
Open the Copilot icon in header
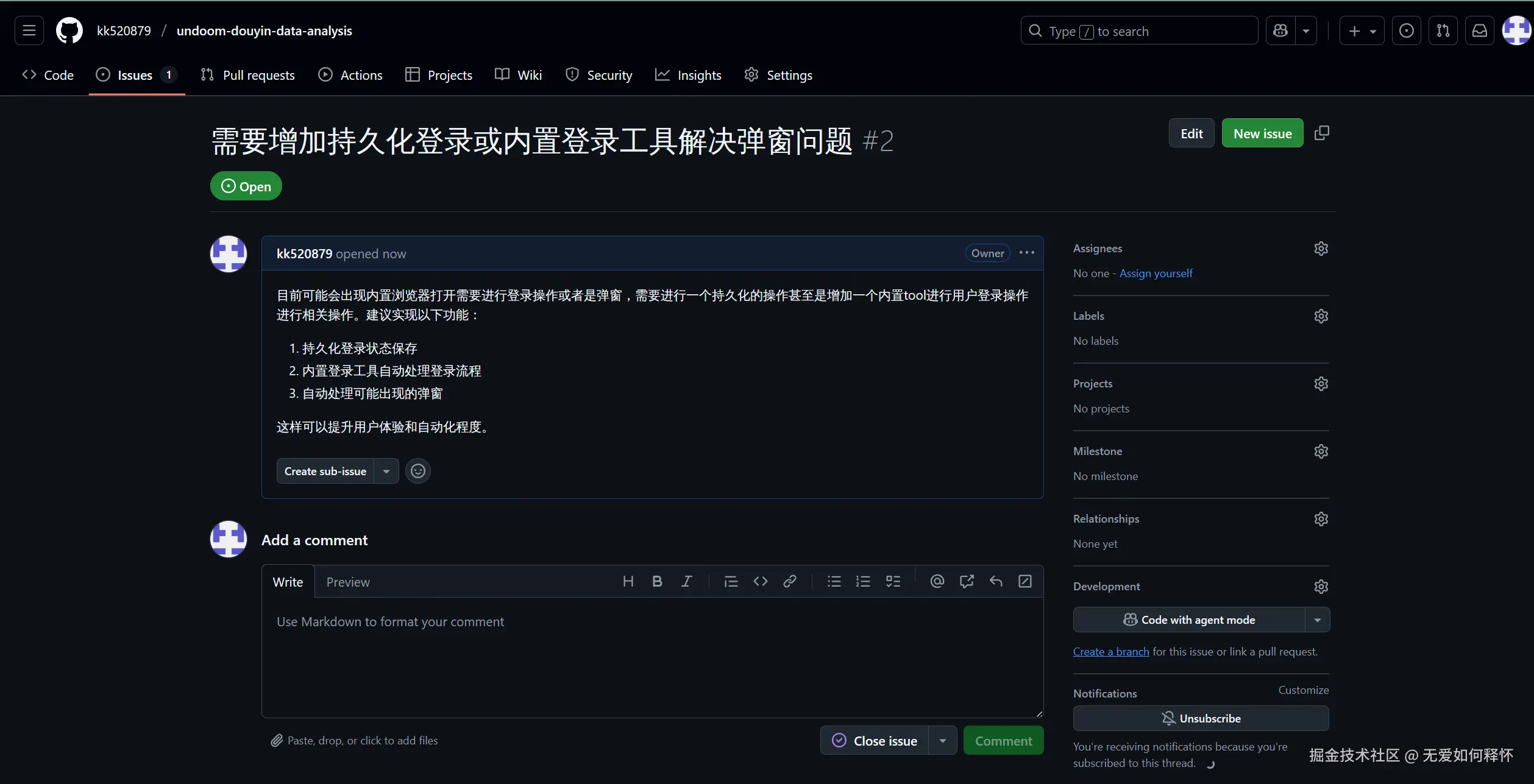[1280, 31]
